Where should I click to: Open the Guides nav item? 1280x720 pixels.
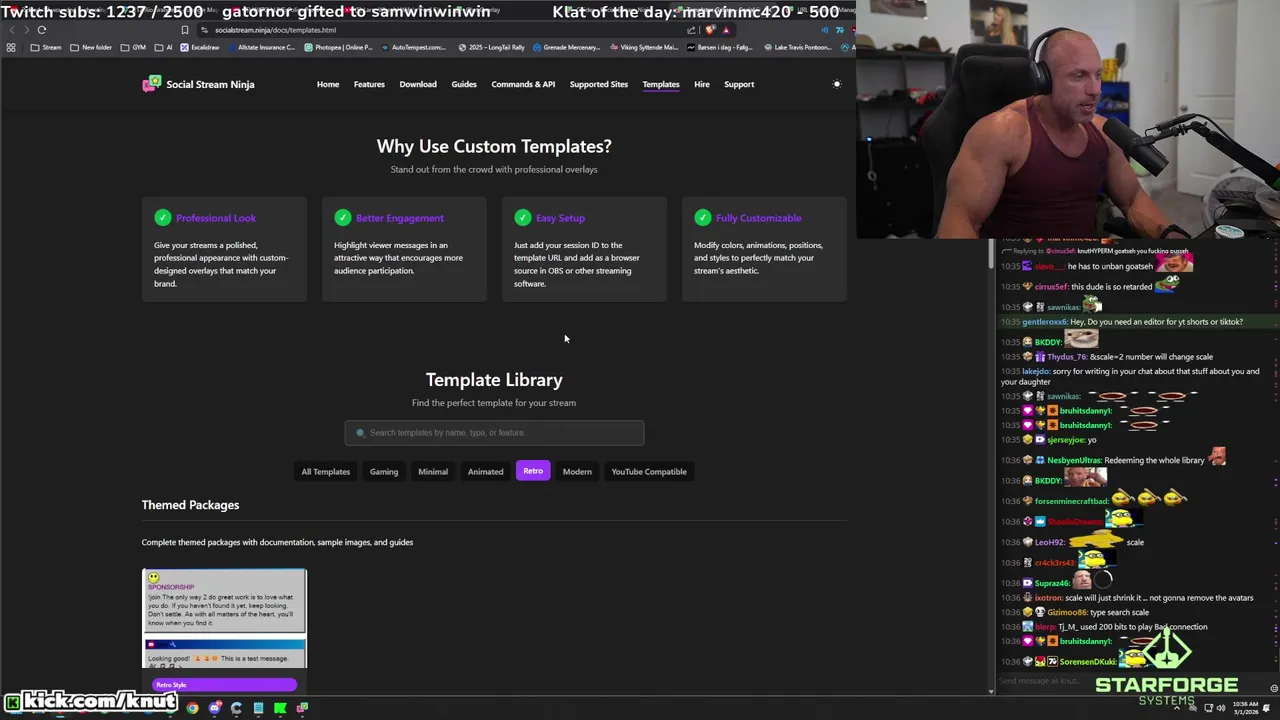point(464,84)
